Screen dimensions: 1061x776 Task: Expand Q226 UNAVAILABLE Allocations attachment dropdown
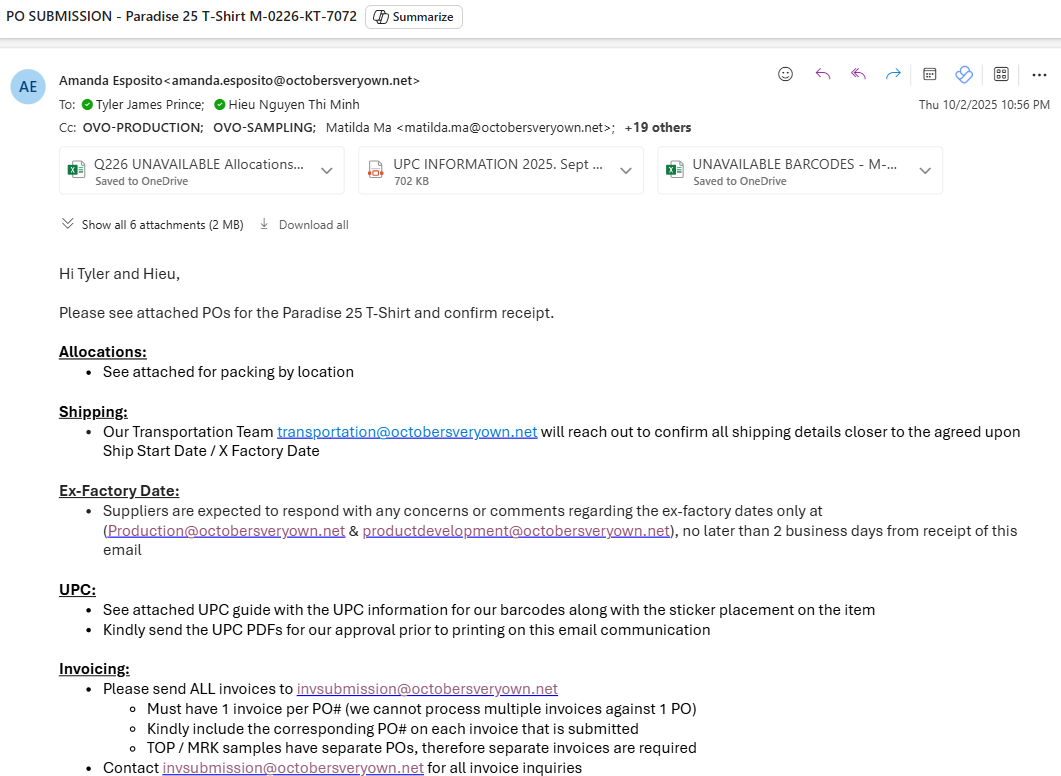[326, 171]
